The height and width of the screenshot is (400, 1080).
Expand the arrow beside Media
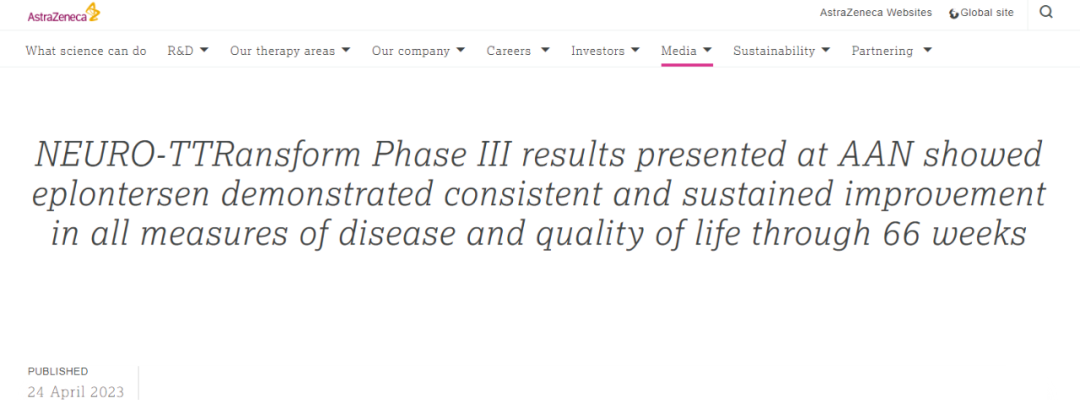point(707,50)
